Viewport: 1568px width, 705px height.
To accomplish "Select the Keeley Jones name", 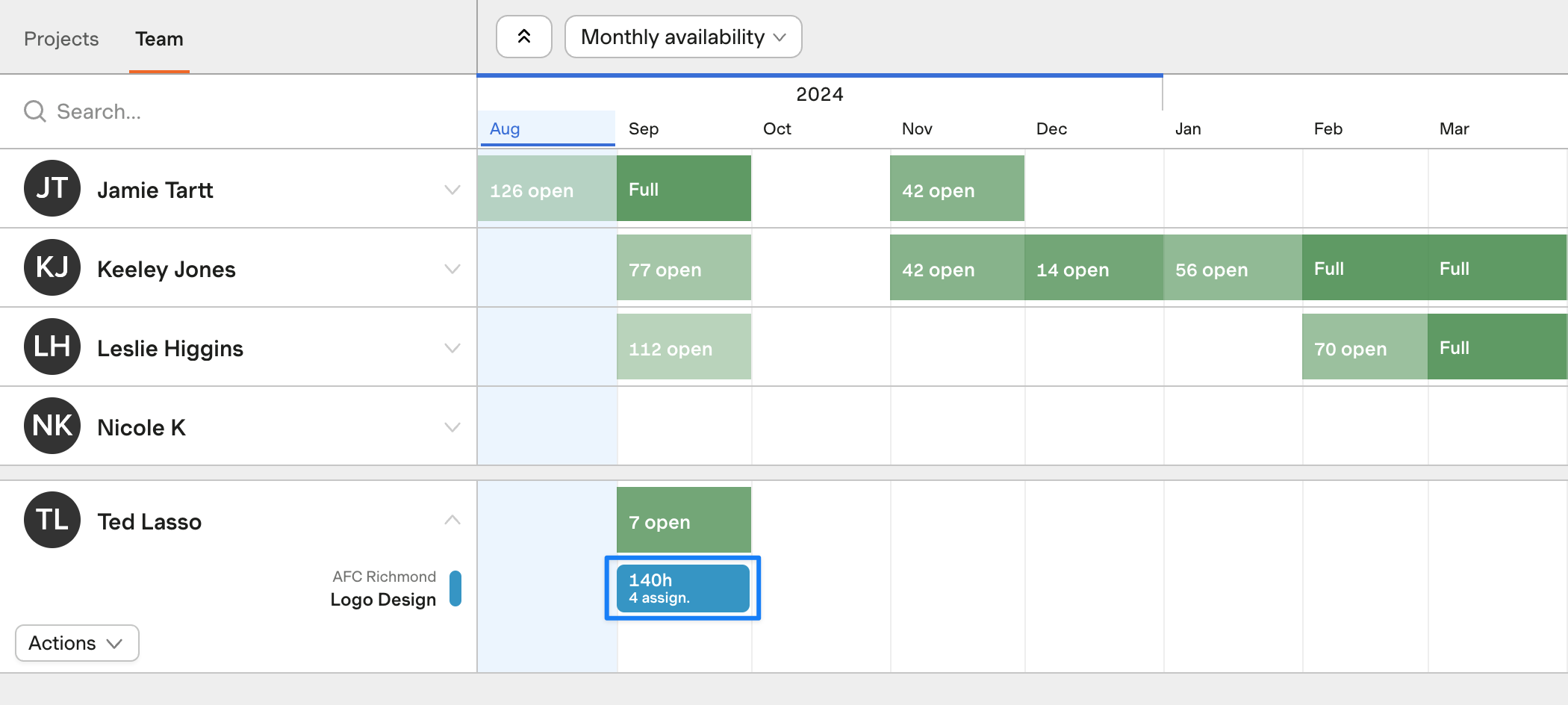I will click(167, 270).
